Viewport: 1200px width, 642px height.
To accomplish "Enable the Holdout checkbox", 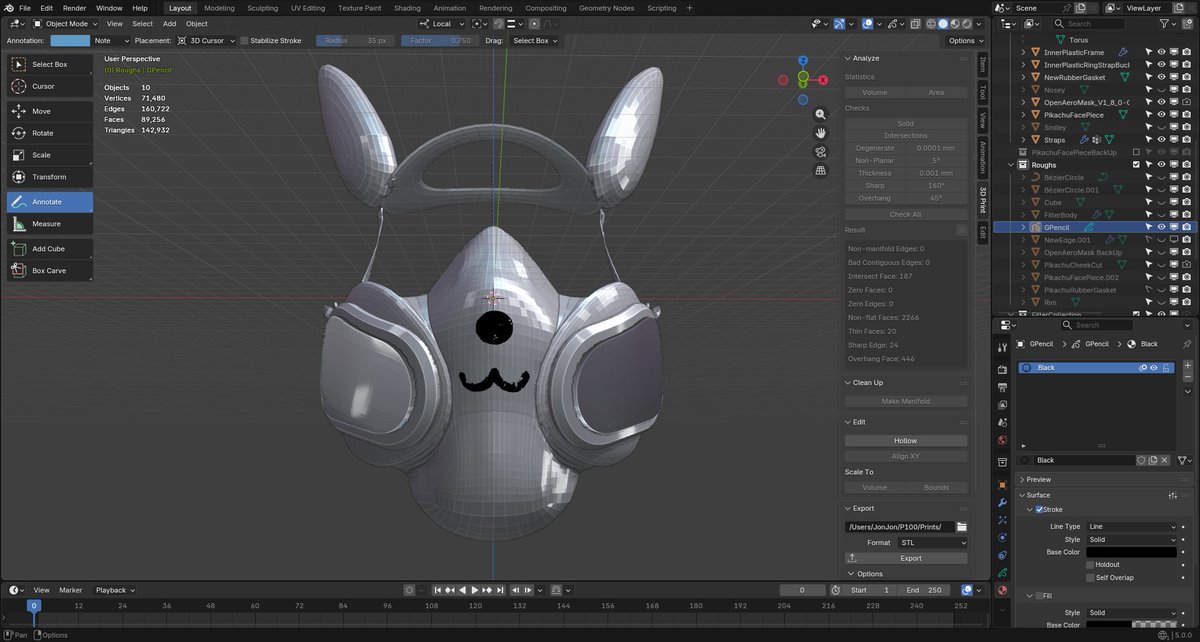I will pyautogui.click(x=1090, y=565).
